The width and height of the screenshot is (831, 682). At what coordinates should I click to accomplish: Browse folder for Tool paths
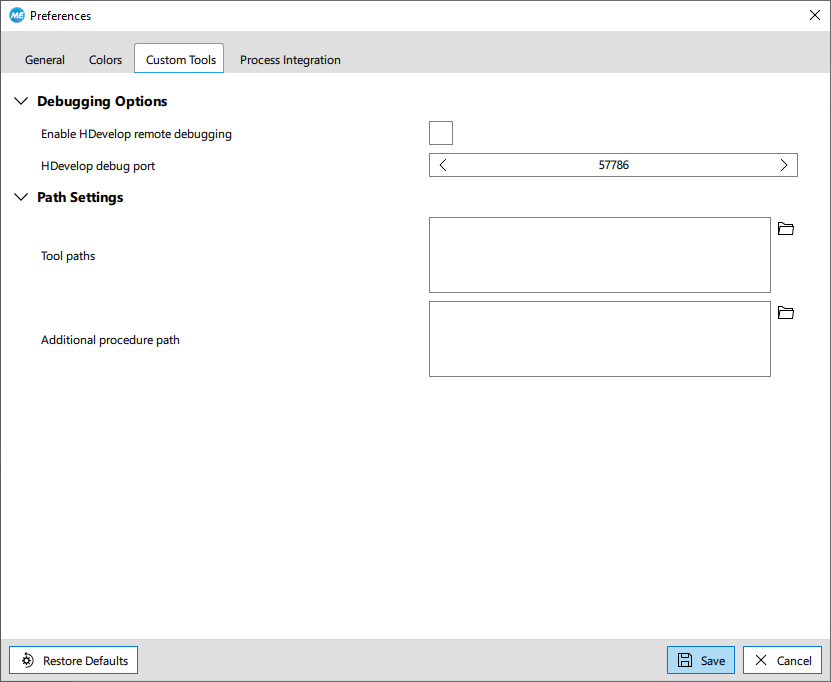[x=786, y=229]
